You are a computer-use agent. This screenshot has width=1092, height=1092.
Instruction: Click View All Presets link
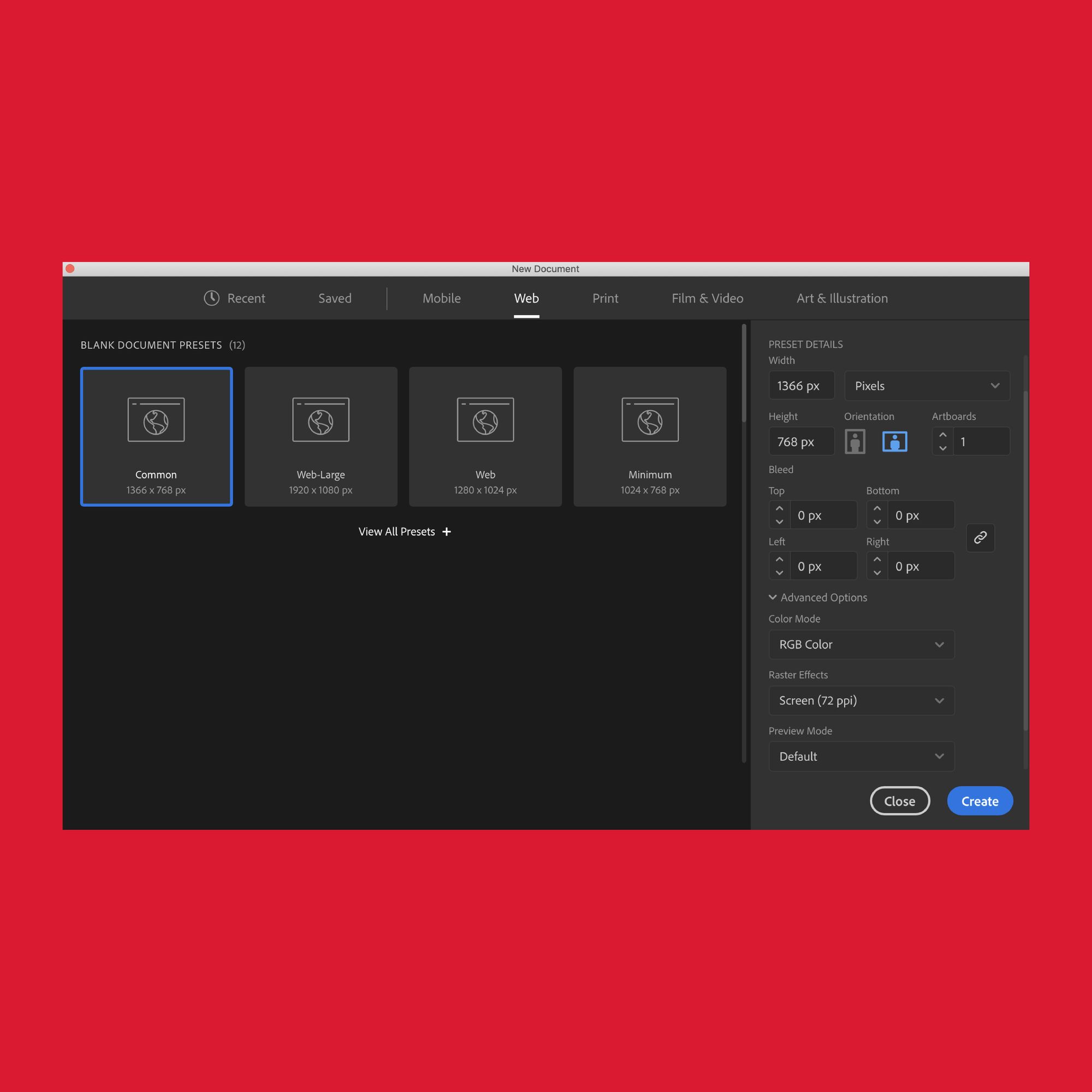pos(403,531)
